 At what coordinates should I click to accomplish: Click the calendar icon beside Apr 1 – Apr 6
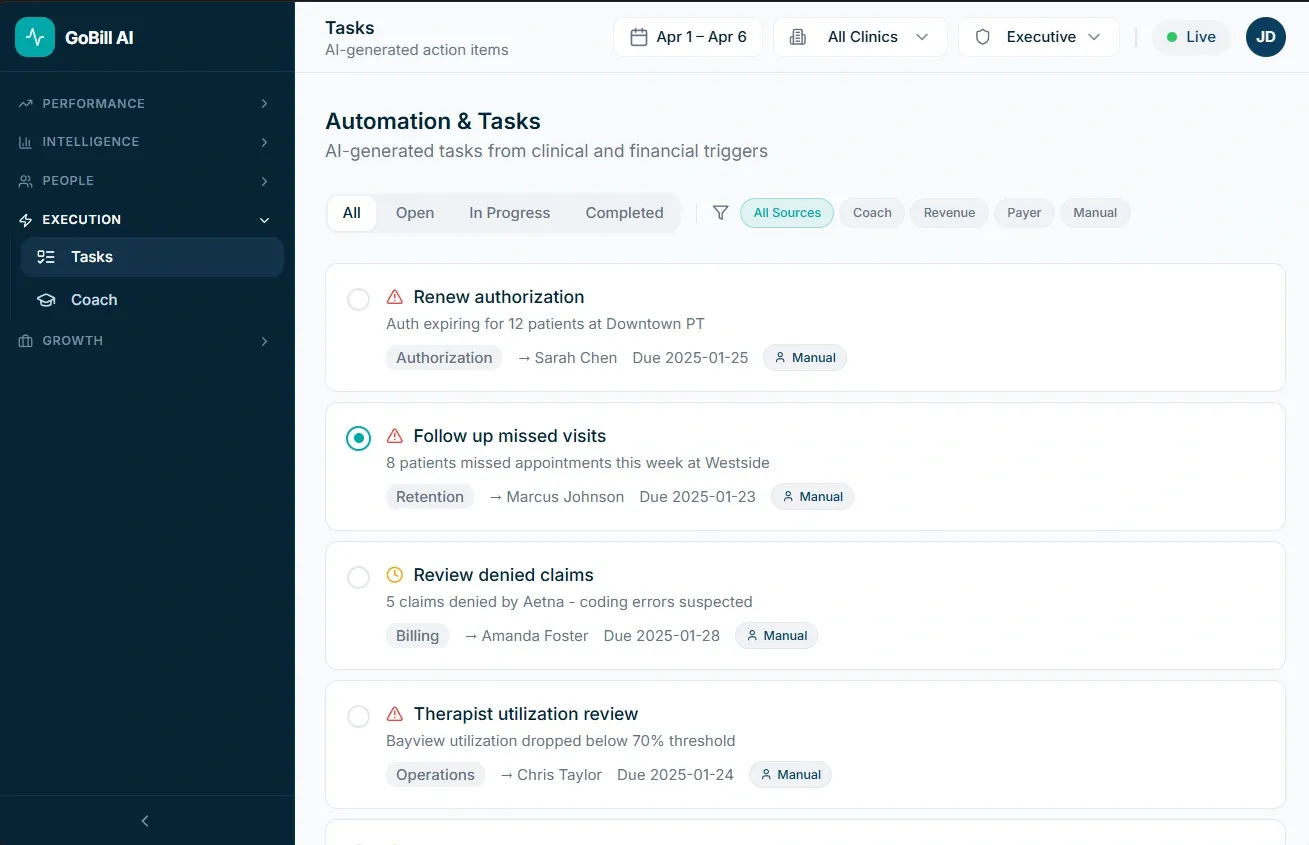639,37
